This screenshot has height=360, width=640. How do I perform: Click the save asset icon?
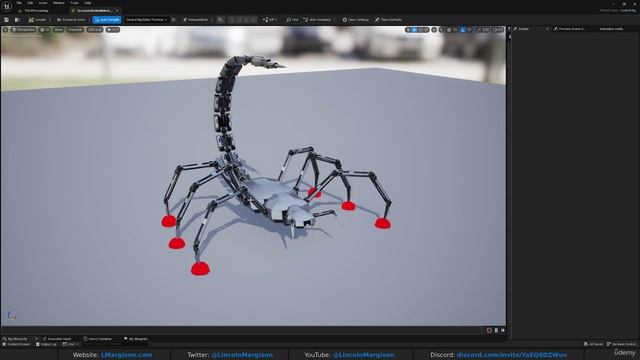coord(7,20)
